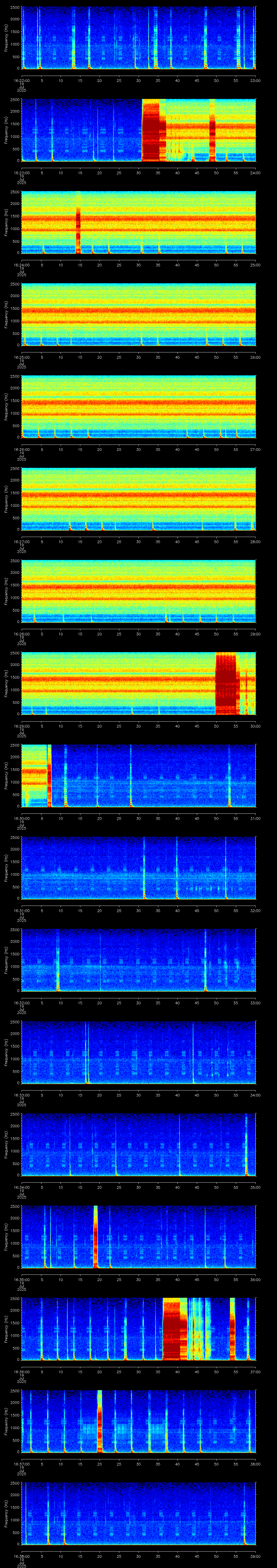Click the 31:00 end time label
Screen dimensions: 277x1568
(x=255, y=818)
